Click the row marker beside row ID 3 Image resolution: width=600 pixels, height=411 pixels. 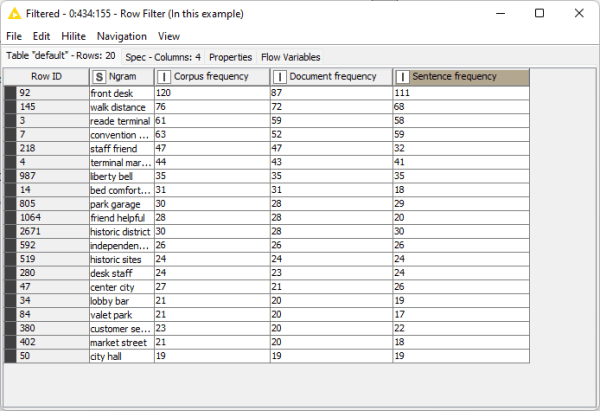point(10,121)
